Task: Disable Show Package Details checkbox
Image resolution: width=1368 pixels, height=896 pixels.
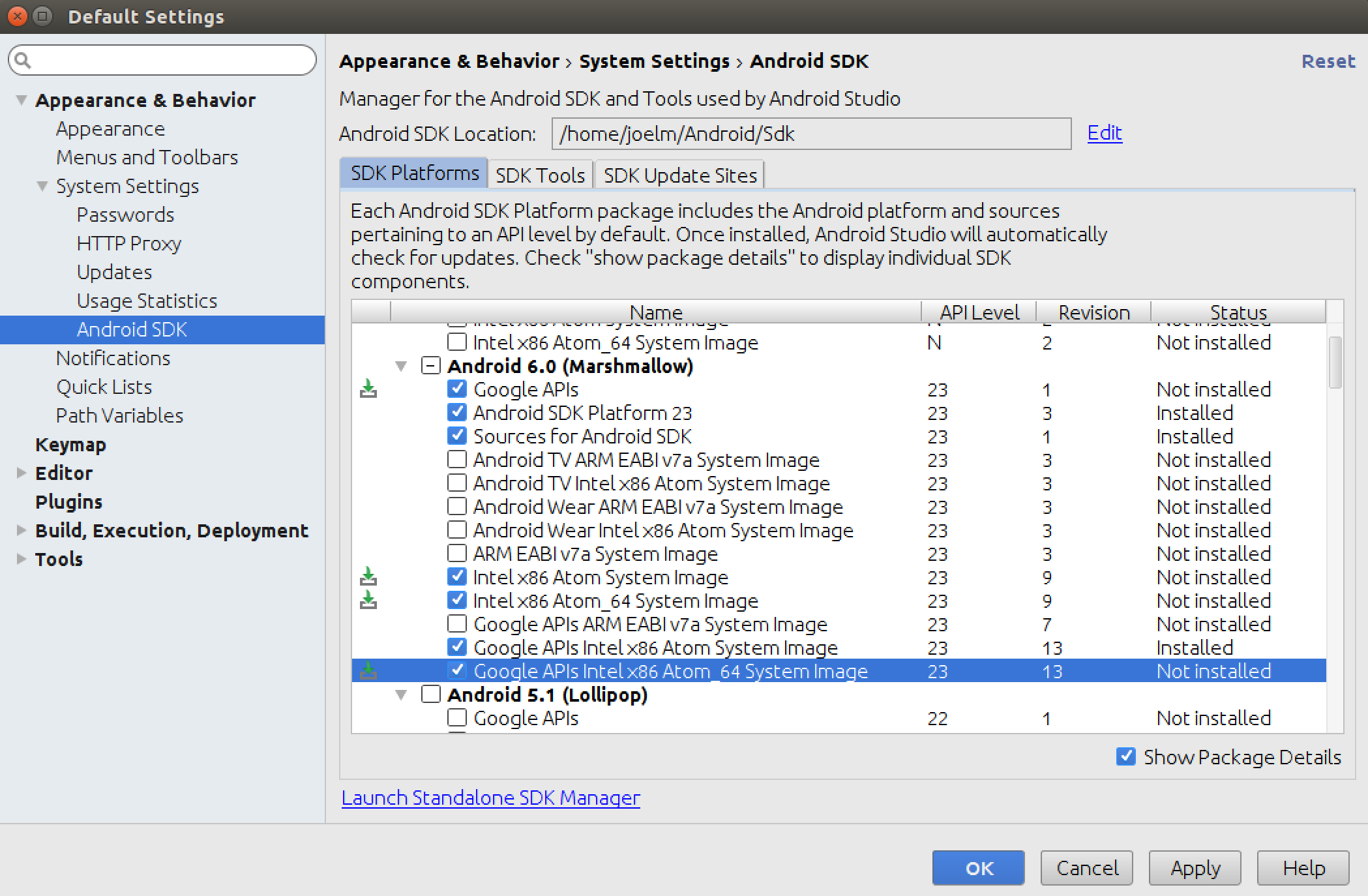Action: pyautogui.click(x=1125, y=756)
